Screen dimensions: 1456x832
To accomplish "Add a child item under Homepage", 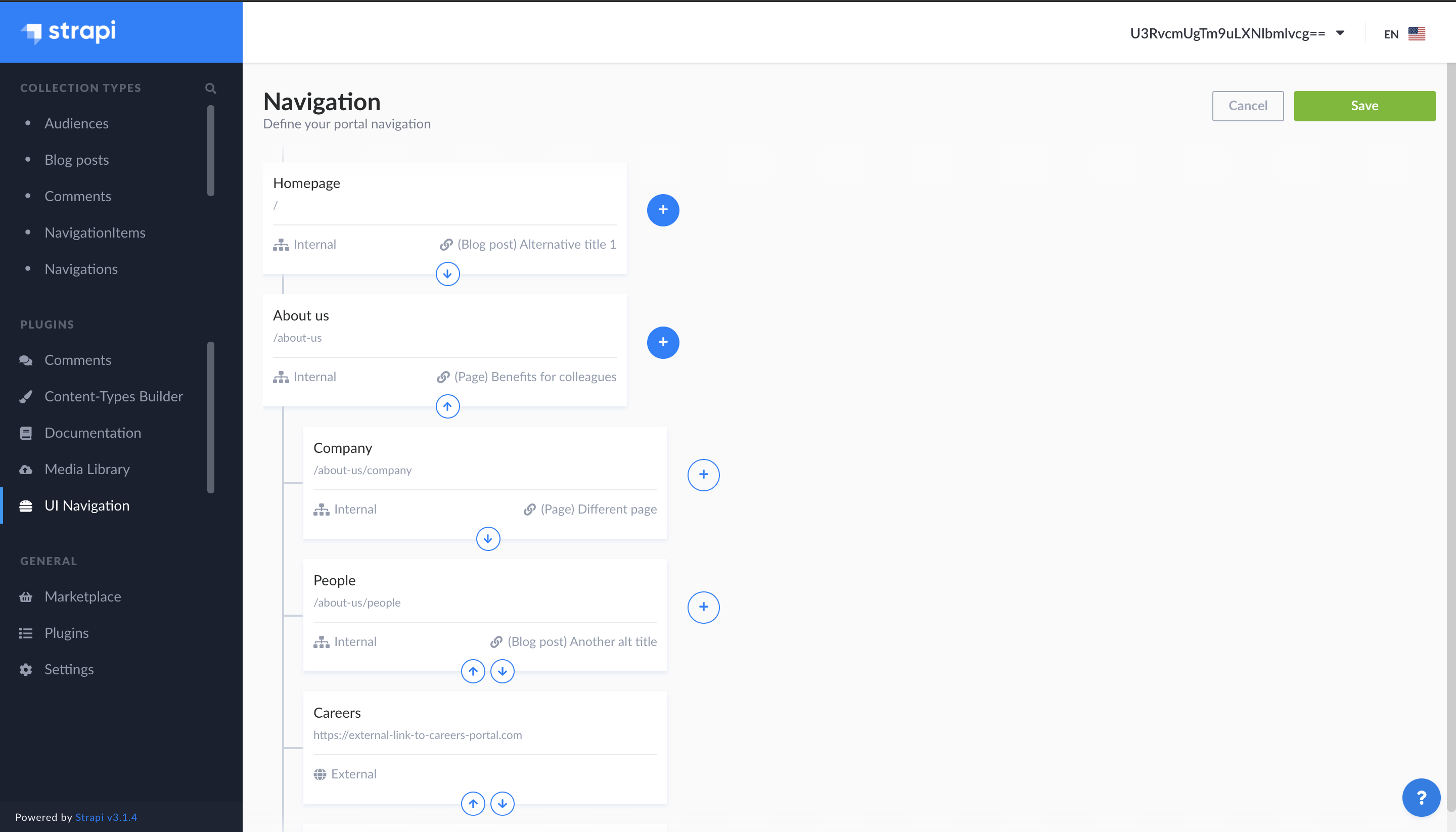I will 663,210.
